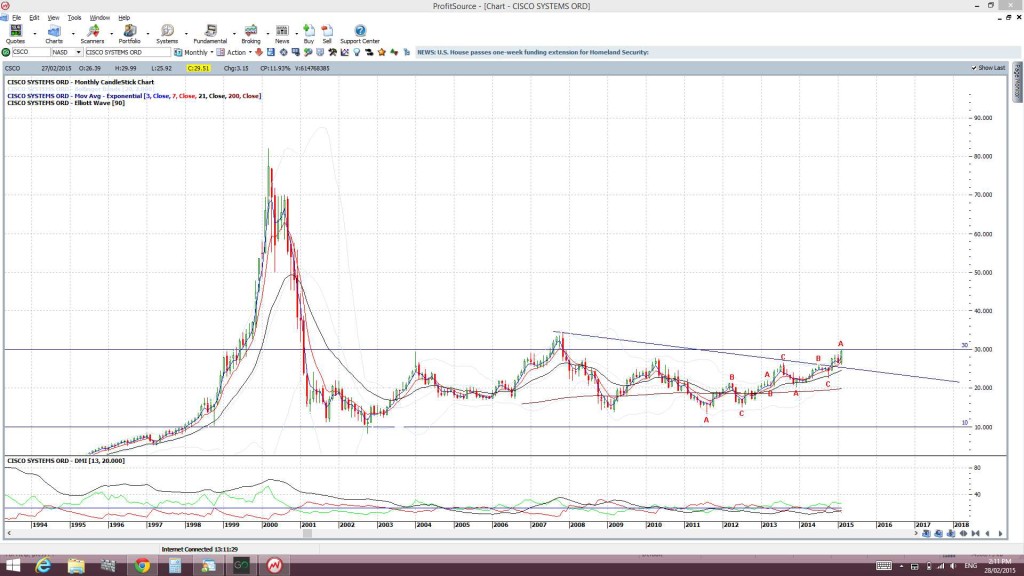Click the Monthly CandleStick Chart title label
The height and width of the screenshot is (576, 1024).
point(80,82)
